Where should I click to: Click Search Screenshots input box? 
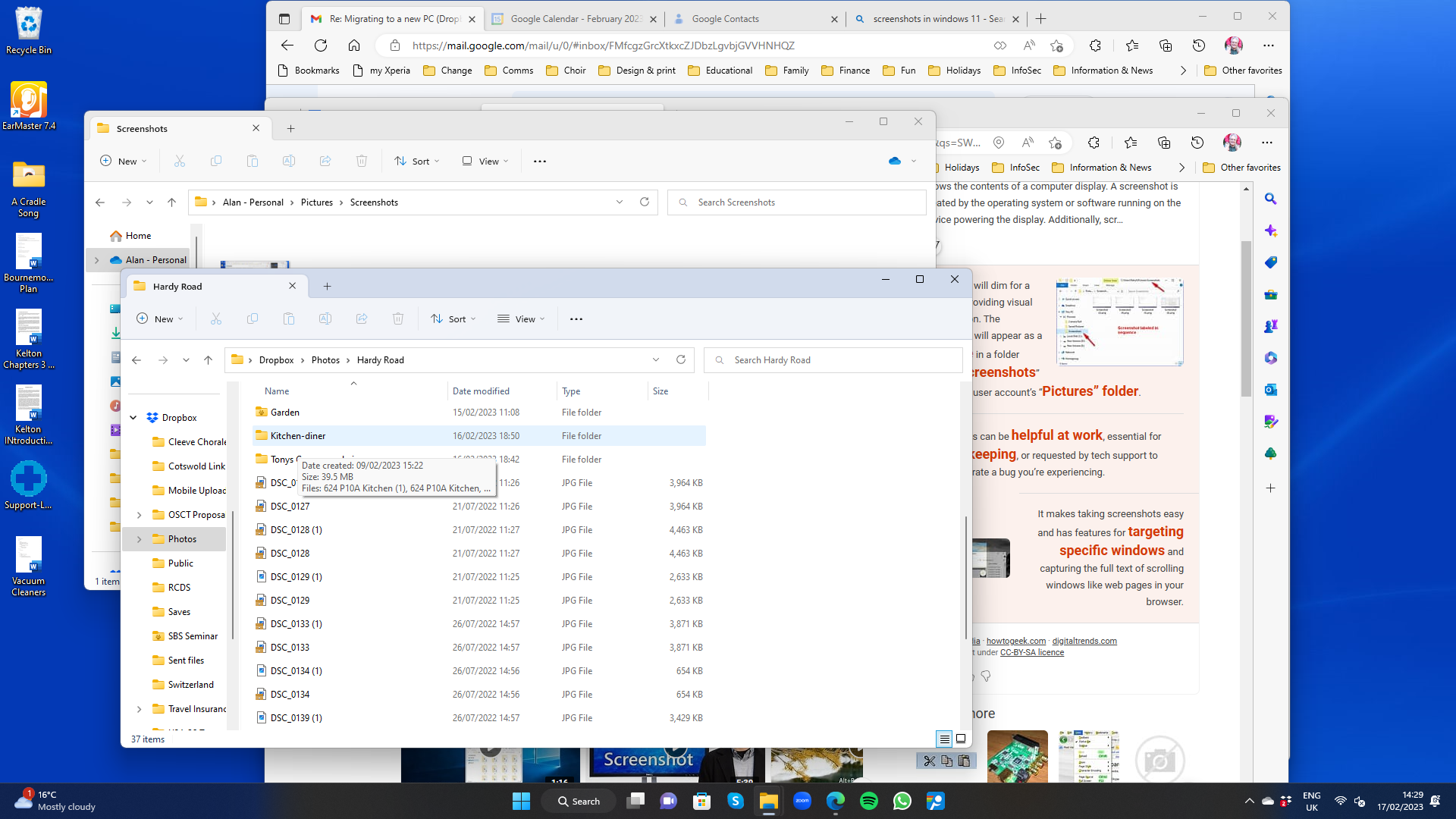tap(797, 202)
